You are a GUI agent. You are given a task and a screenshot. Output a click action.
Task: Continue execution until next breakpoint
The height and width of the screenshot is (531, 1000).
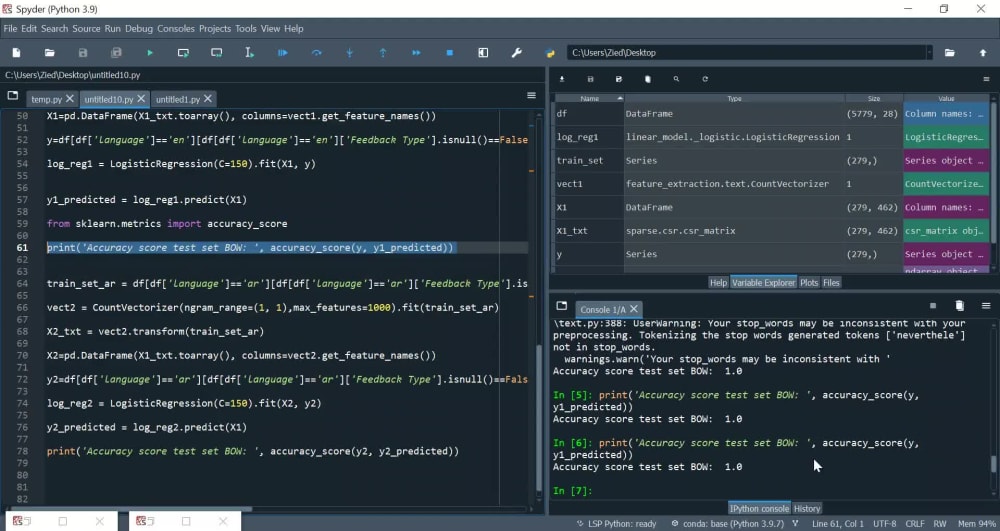[416, 53]
